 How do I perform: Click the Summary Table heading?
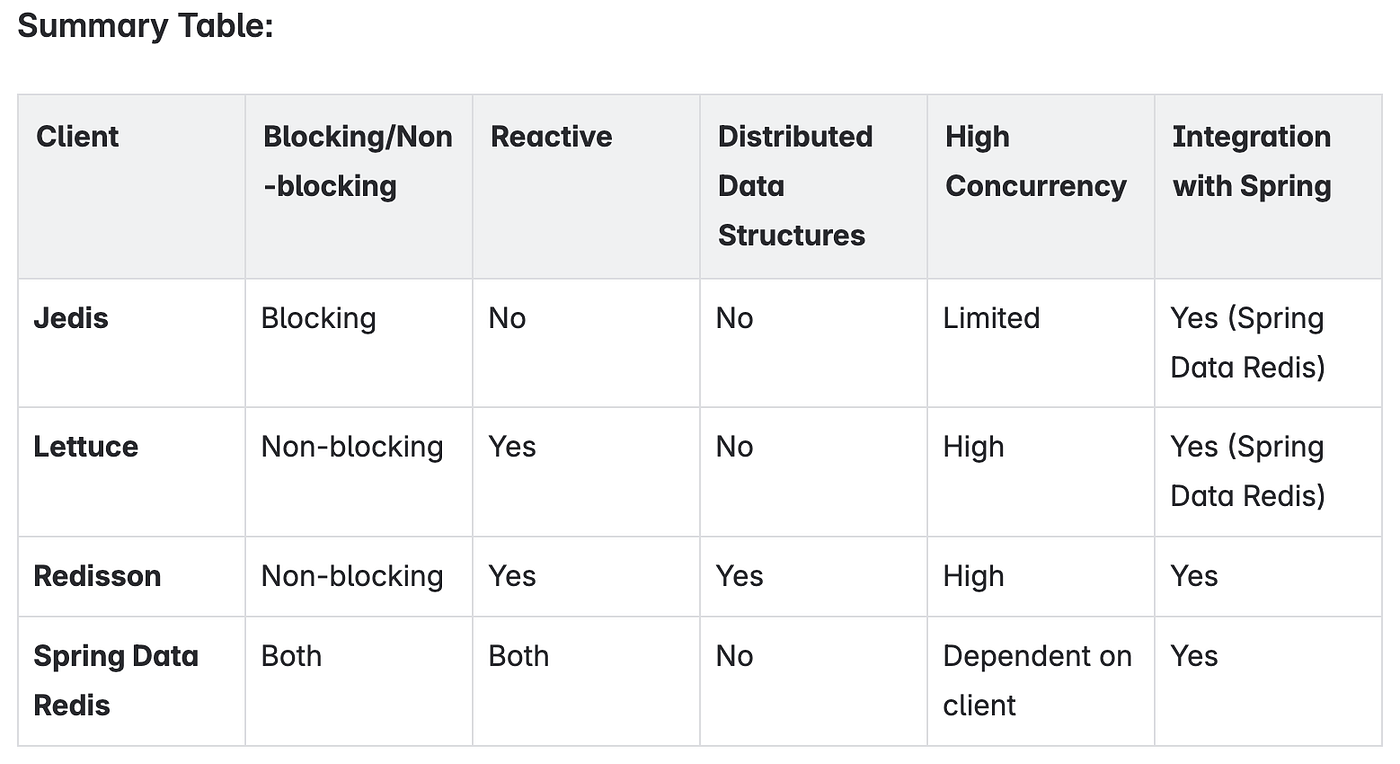coord(145,26)
